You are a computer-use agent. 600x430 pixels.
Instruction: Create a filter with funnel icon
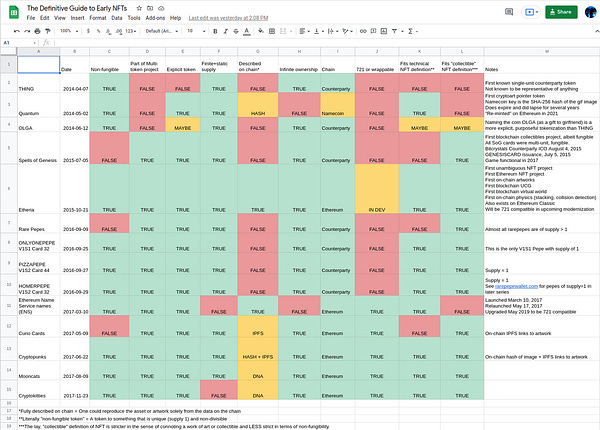[x=395, y=31]
